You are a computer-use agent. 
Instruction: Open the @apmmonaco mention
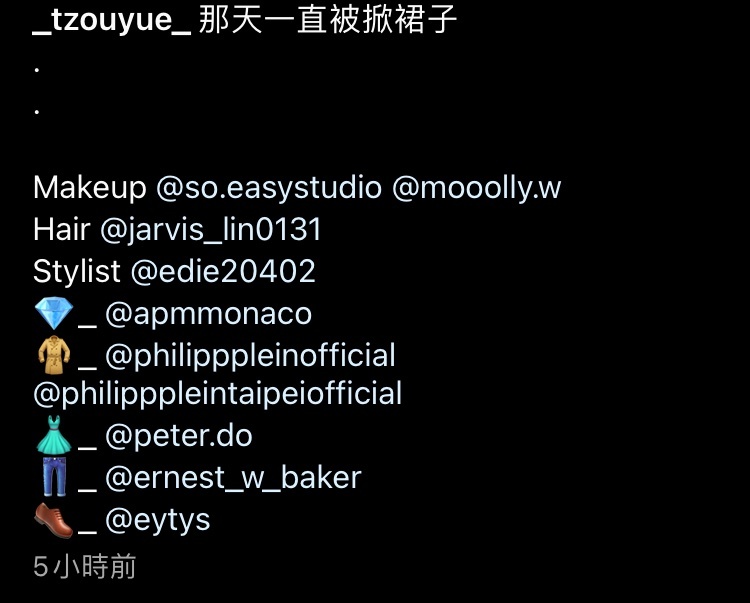[208, 314]
